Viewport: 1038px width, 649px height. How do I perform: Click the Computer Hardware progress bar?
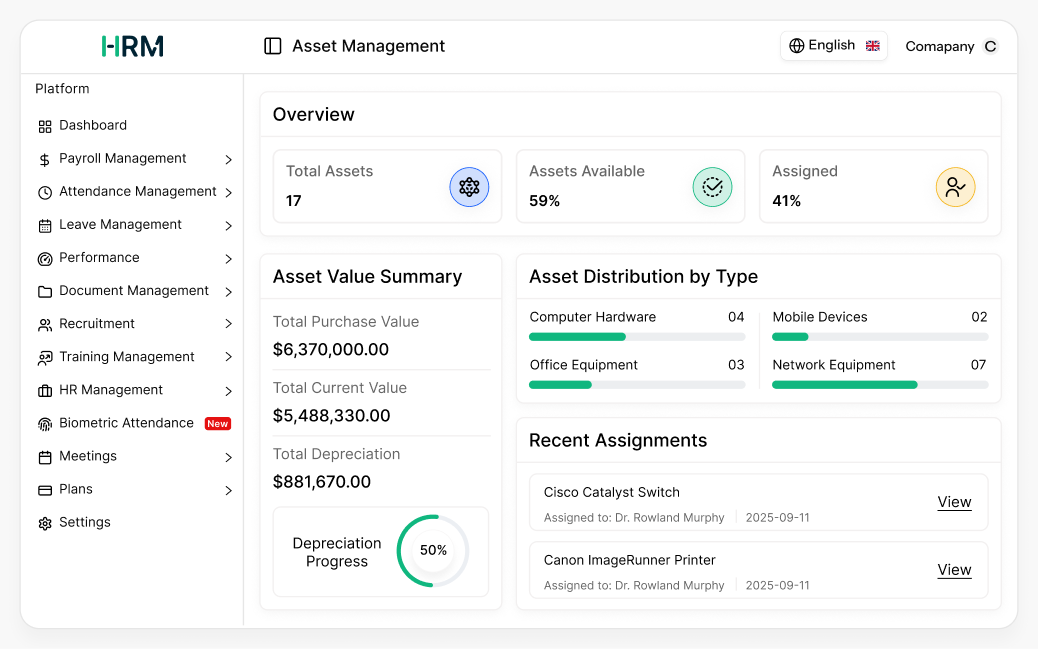pos(637,337)
